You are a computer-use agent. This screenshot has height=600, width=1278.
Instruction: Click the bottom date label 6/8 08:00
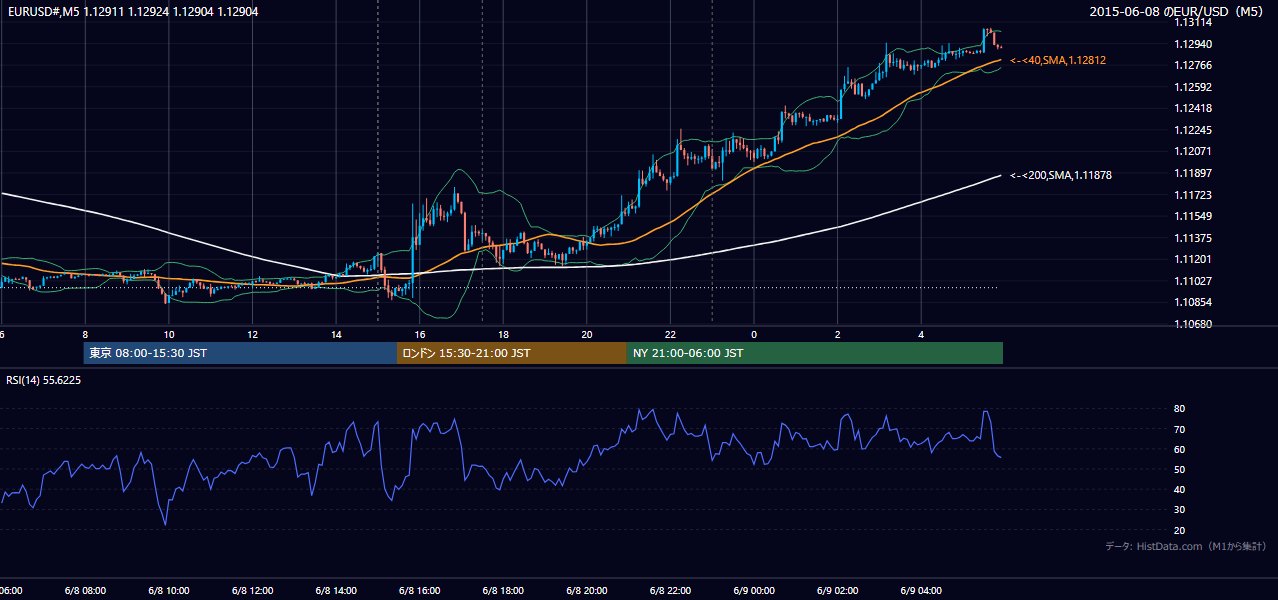tap(84, 591)
